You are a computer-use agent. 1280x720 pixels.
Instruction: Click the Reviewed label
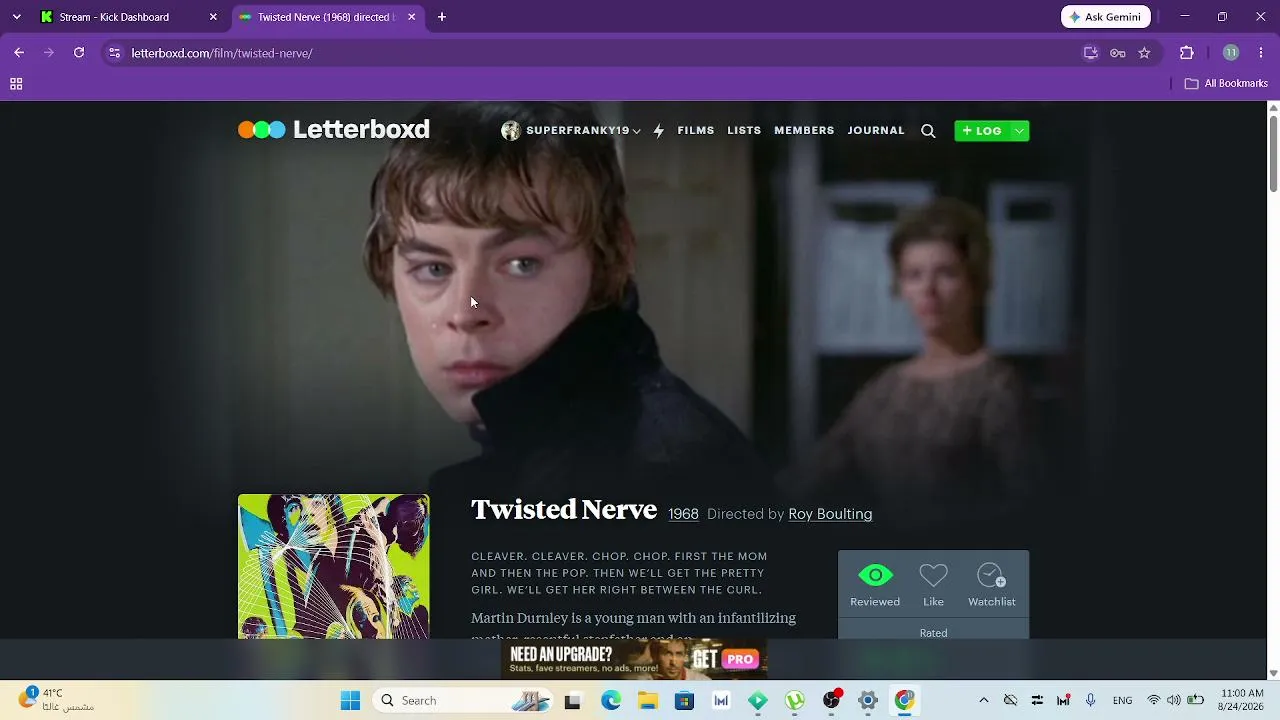pos(875,602)
